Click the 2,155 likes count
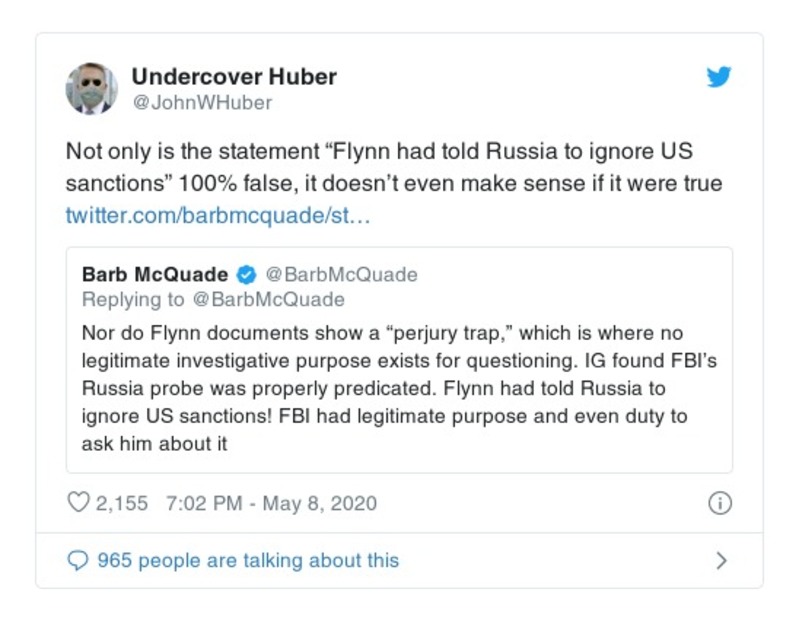This screenshot has width=799, height=624. (122, 503)
